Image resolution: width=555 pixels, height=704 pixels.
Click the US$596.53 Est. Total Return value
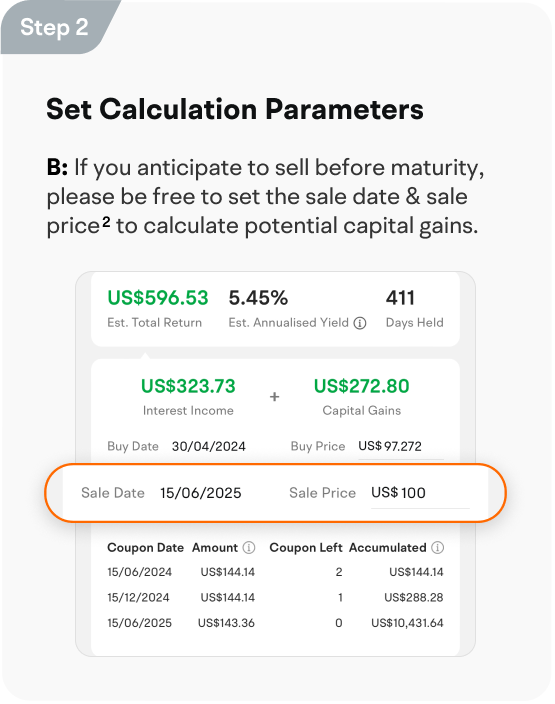pyautogui.click(x=158, y=298)
